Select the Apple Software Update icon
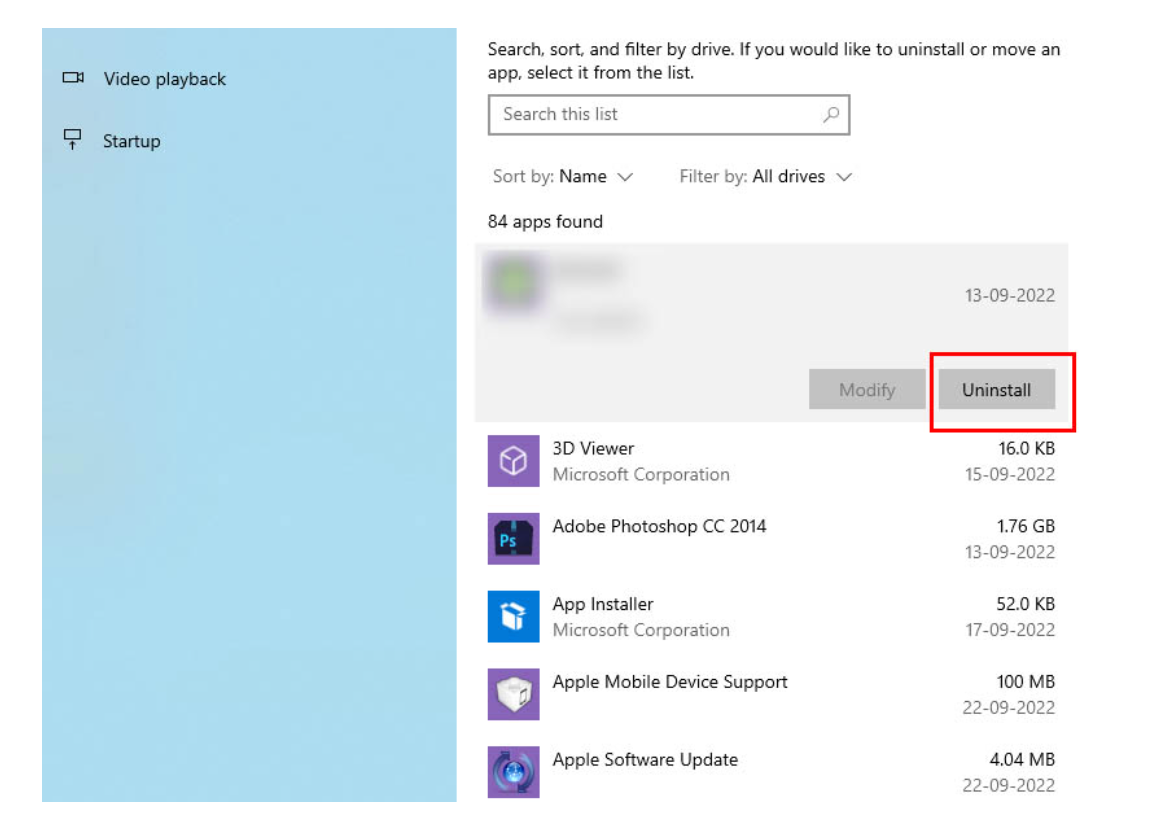Viewport: 1166px width, 840px height. pos(513,772)
